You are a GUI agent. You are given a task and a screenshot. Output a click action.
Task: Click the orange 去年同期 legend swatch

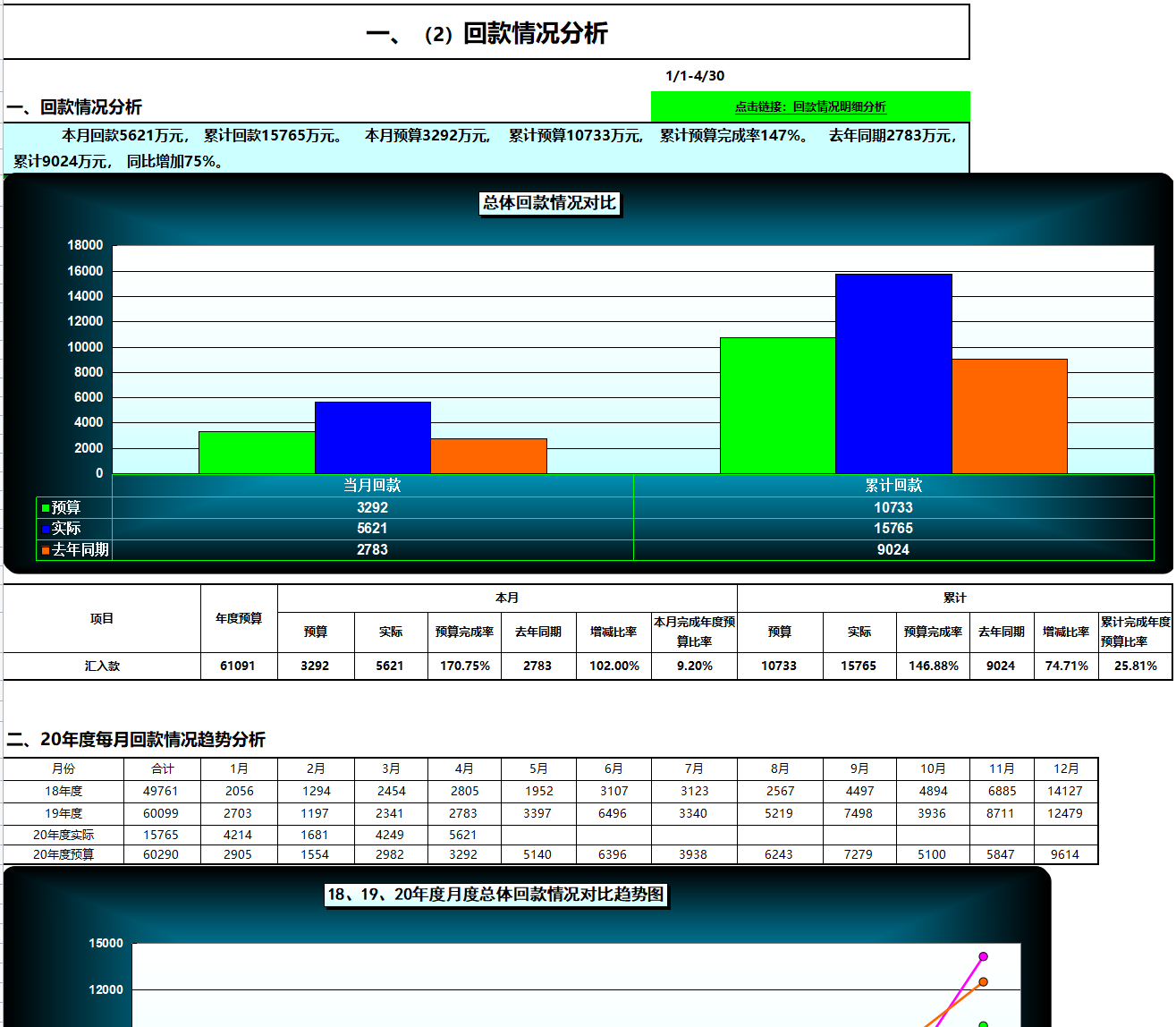(x=46, y=550)
